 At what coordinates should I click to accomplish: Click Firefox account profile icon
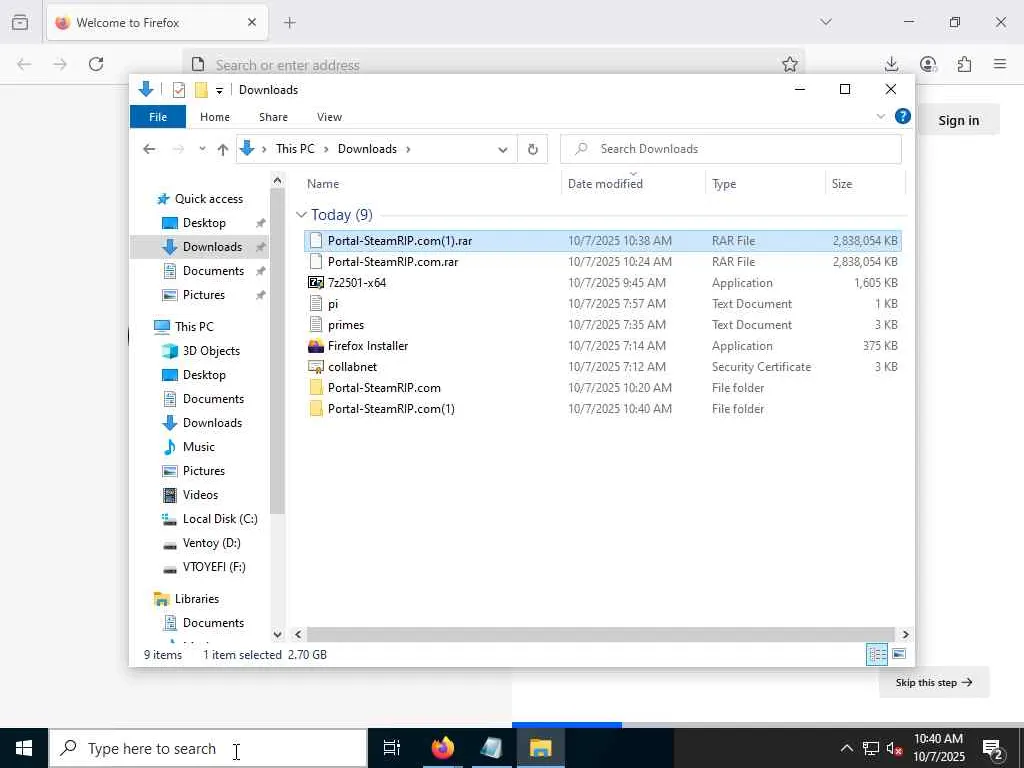pos(928,64)
